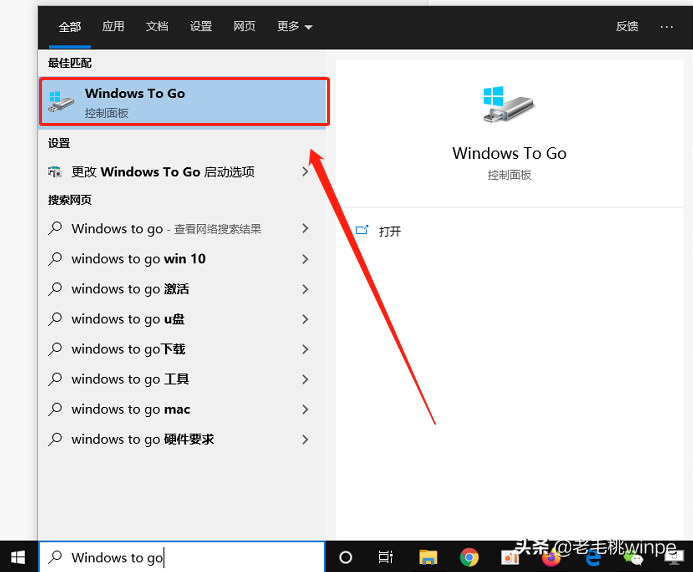The height and width of the screenshot is (572, 693).
Task: Click the 反馈 button
Action: click(627, 27)
